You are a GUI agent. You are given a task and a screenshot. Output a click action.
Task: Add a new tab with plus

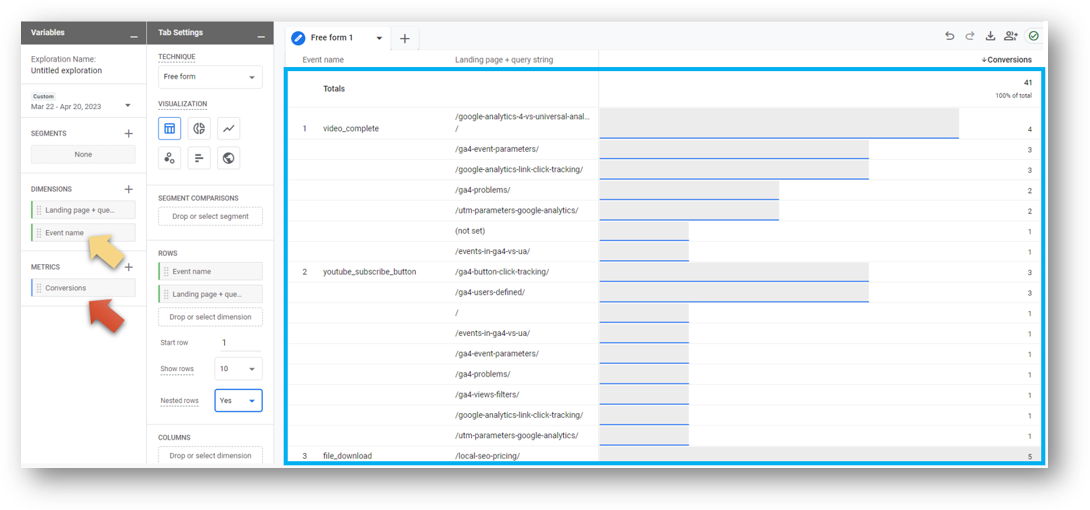pos(405,39)
